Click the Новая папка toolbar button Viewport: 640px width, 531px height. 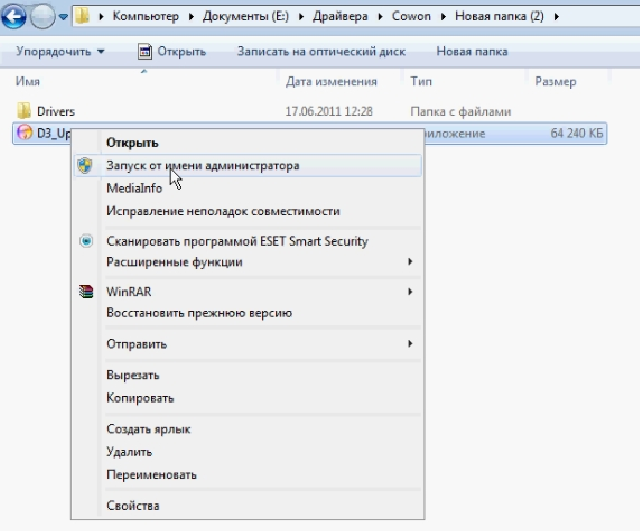pos(471,51)
